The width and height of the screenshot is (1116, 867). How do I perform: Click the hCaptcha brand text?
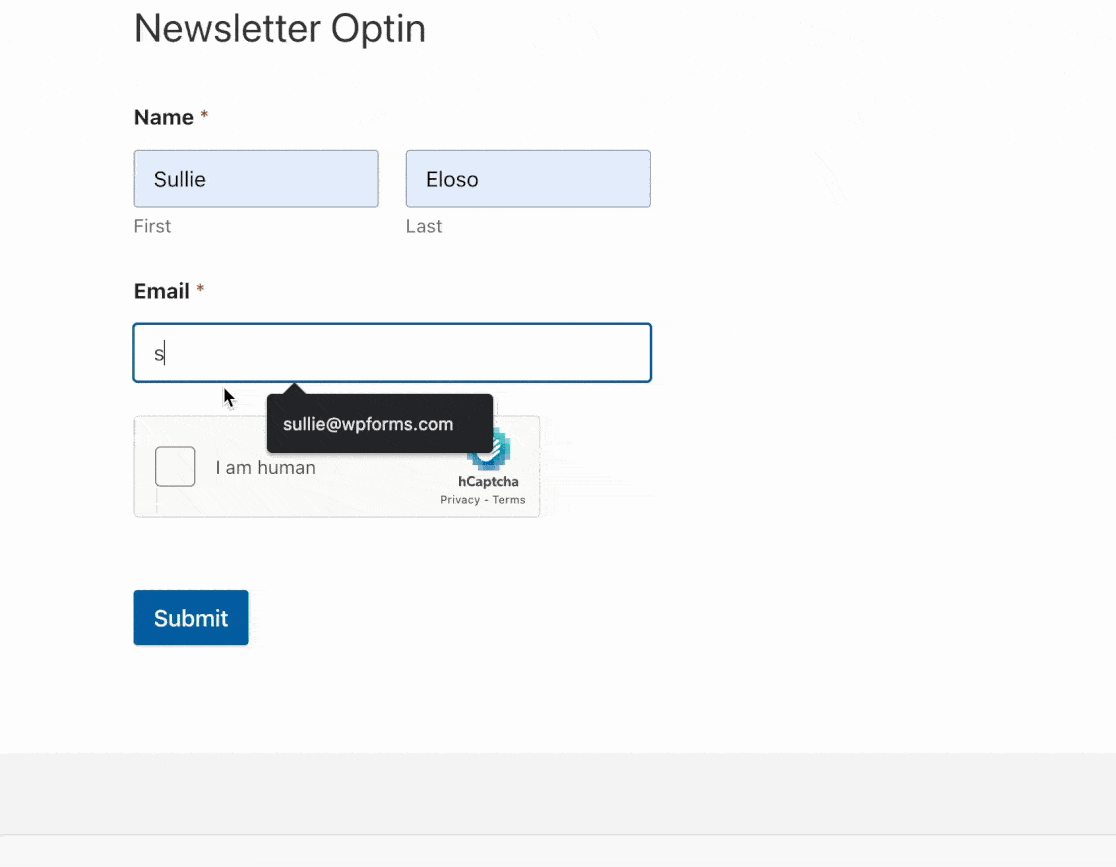tap(488, 481)
